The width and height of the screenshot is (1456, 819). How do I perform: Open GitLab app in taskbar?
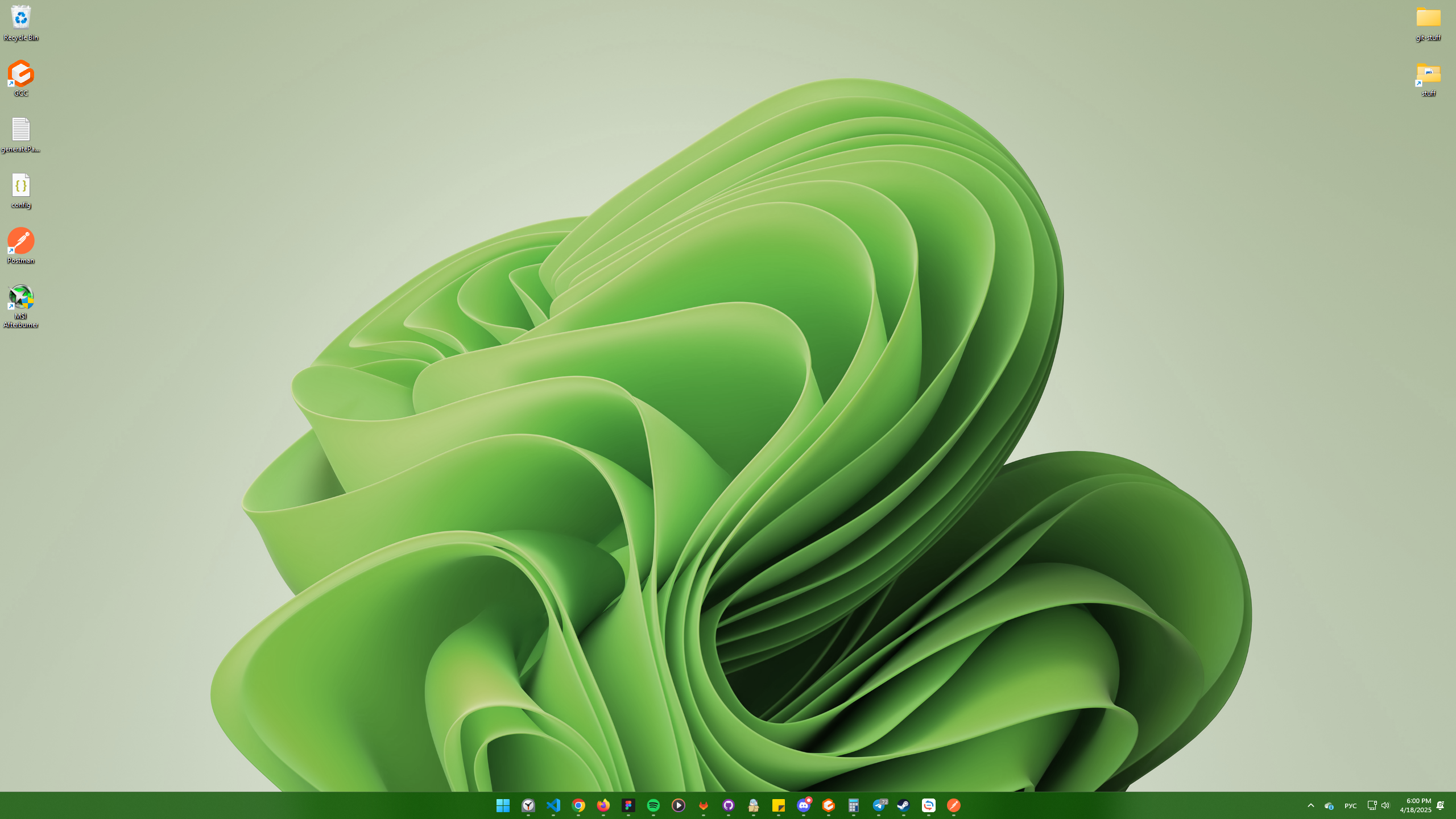pyautogui.click(x=704, y=805)
